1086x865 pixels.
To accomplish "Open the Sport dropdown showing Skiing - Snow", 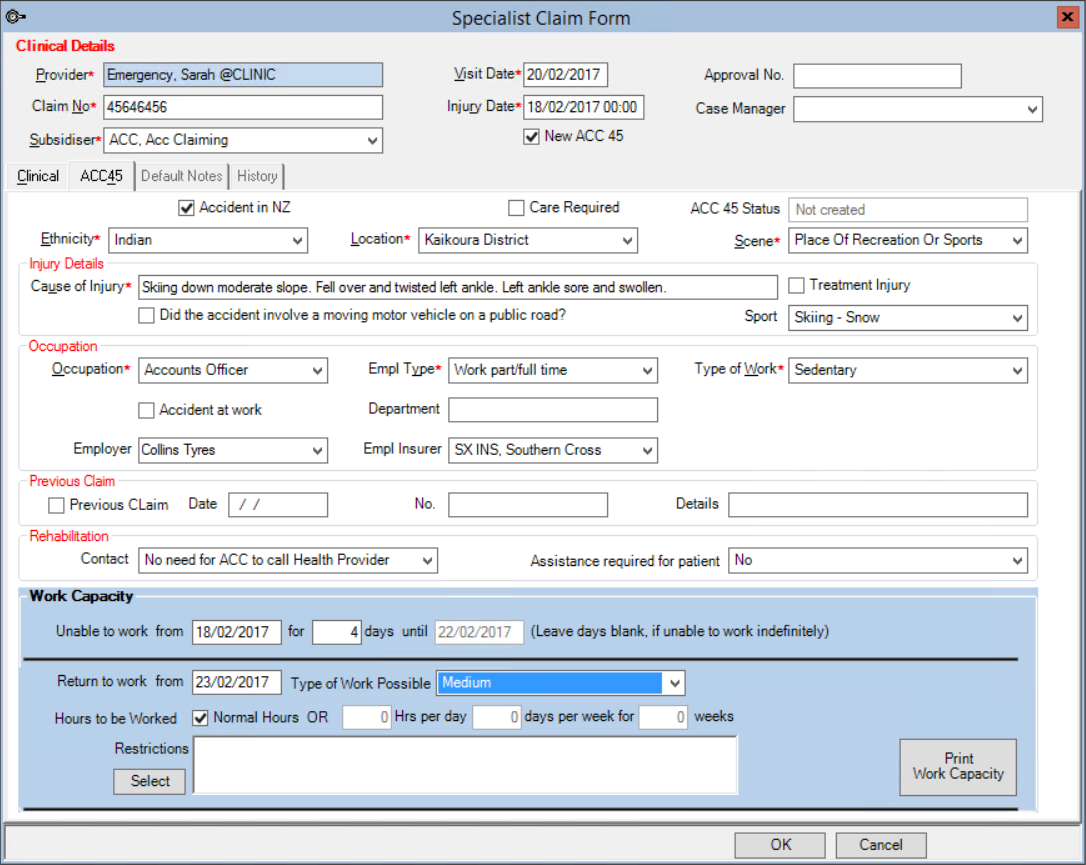I will point(1017,319).
